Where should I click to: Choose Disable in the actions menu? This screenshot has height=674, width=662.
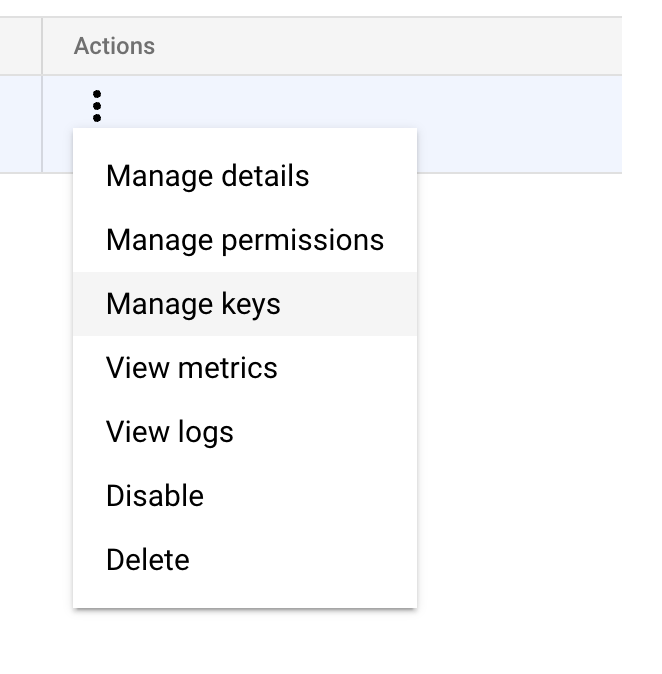[x=154, y=496]
